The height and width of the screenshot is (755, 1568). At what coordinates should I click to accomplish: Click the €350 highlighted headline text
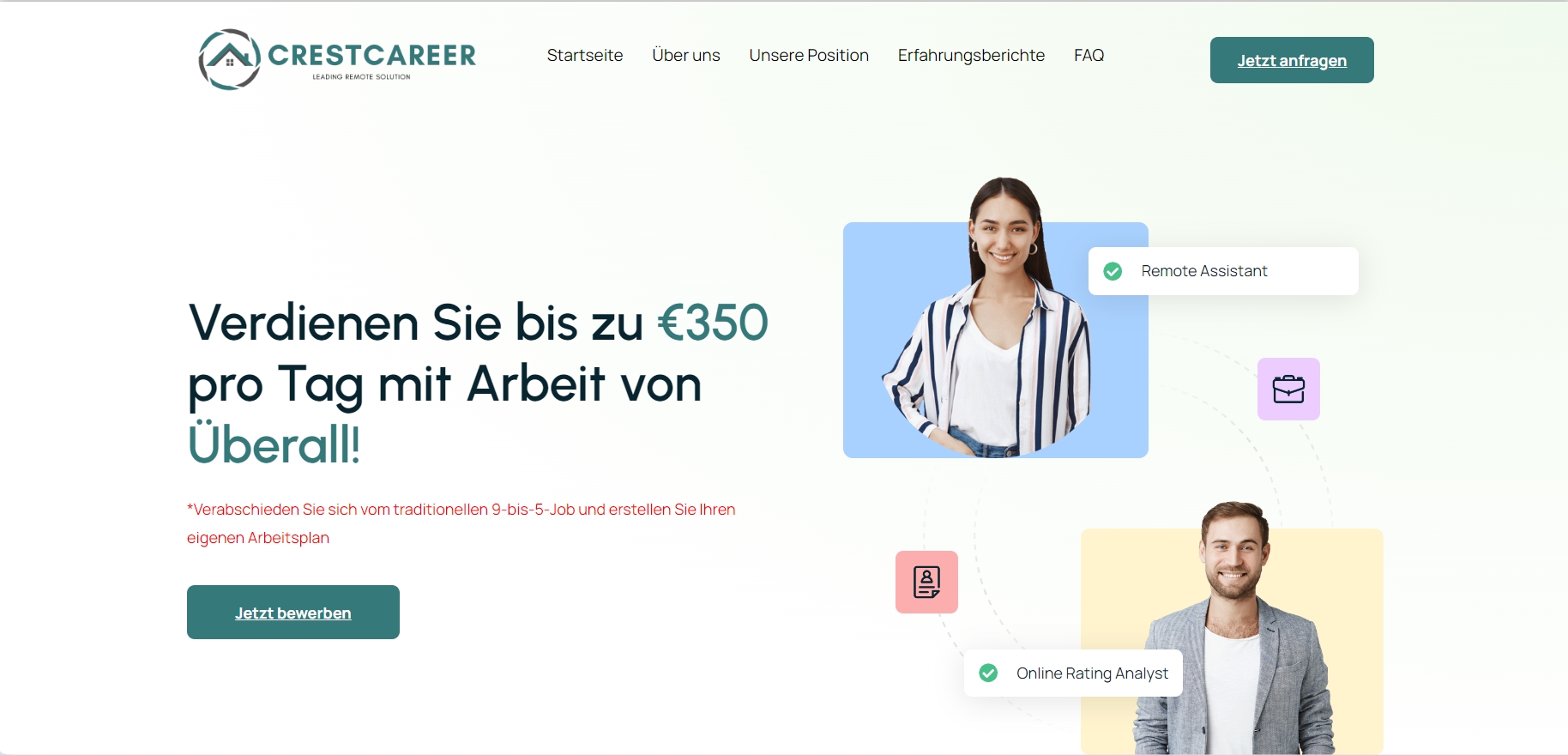(x=712, y=323)
